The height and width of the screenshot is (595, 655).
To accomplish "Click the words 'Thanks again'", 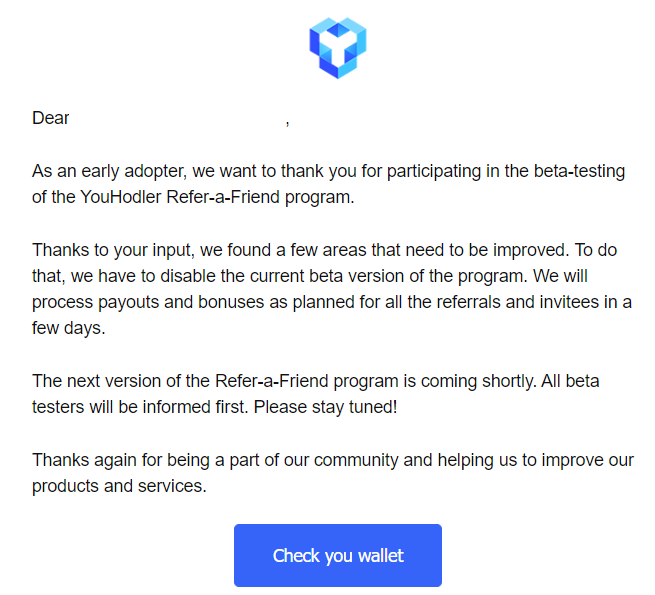I will (x=84, y=461).
